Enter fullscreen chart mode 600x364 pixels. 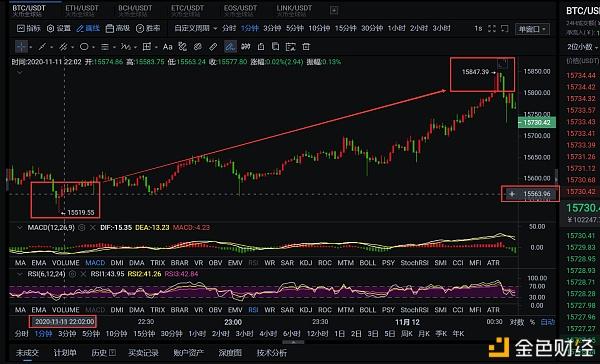(x=492, y=28)
